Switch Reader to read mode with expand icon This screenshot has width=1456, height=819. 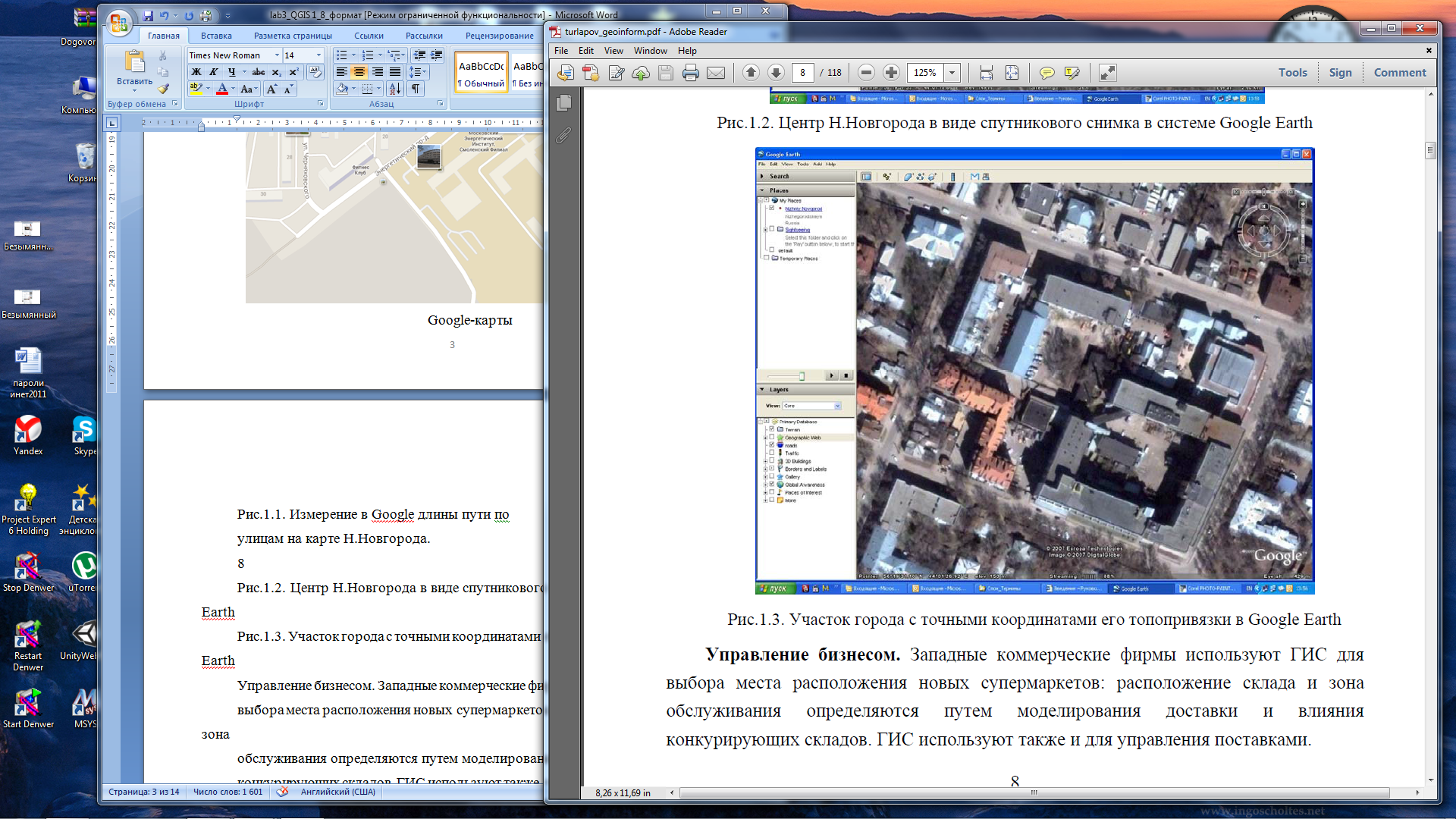click(1107, 73)
